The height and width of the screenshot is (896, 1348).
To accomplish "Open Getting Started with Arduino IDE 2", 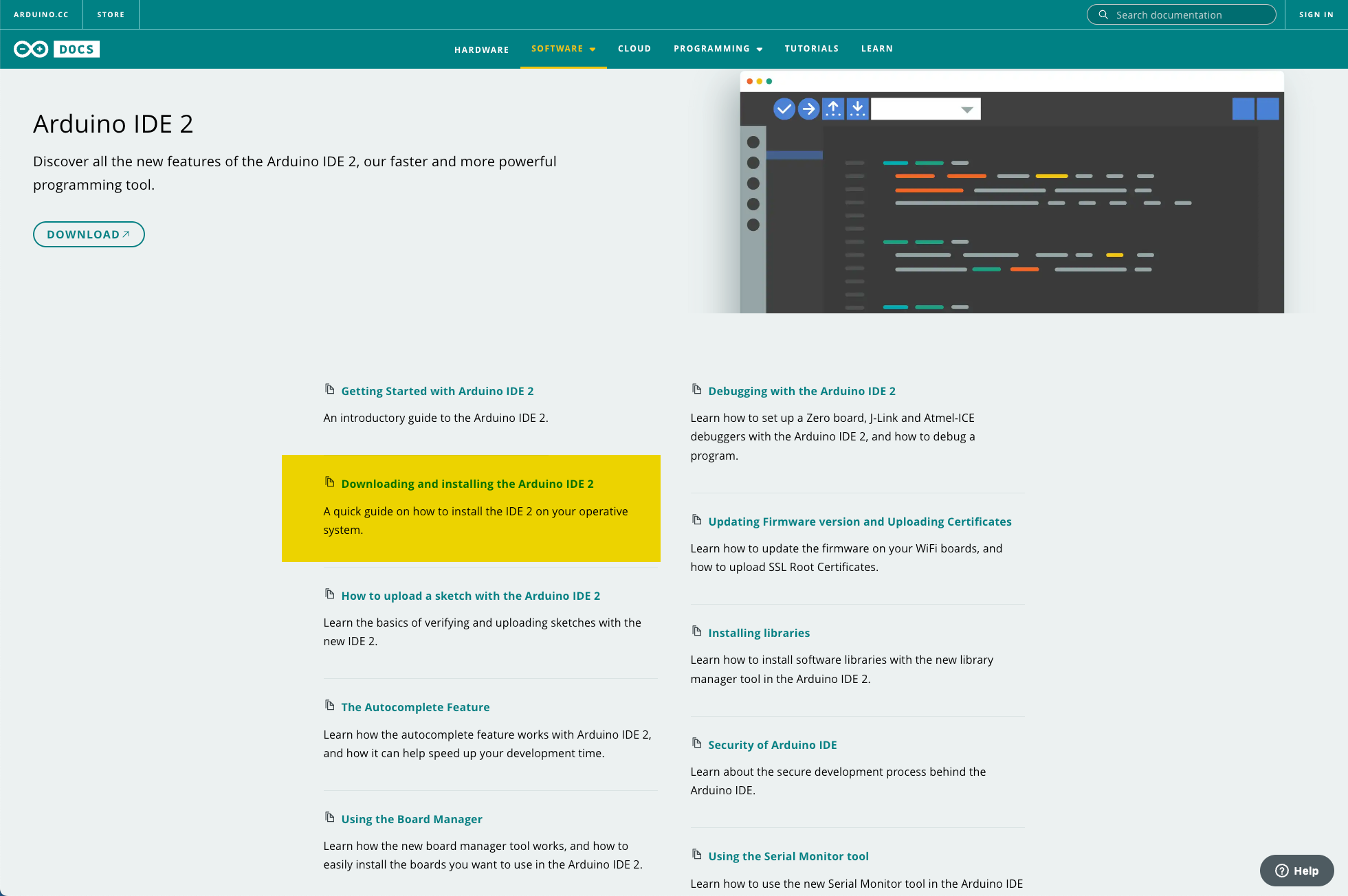I will (x=437, y=390).
